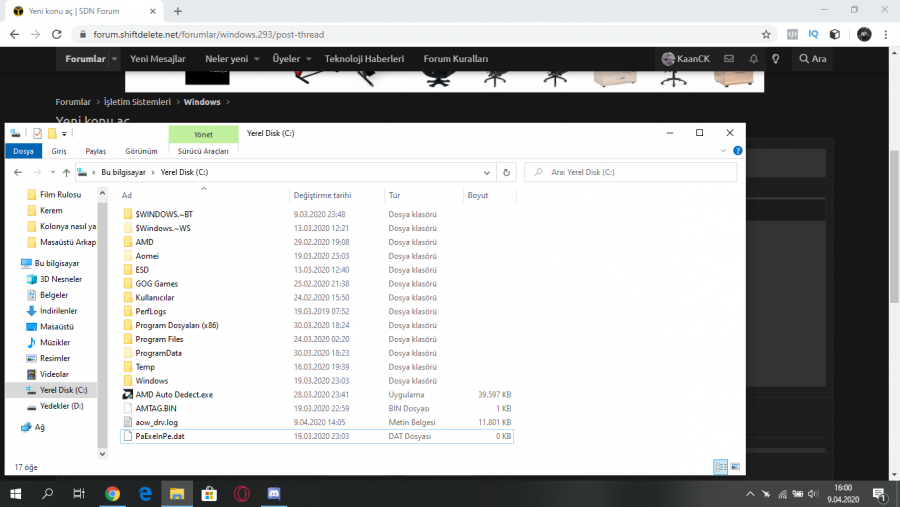Refresh the Yerel Disk (C:) folder view

pos(506,172)
